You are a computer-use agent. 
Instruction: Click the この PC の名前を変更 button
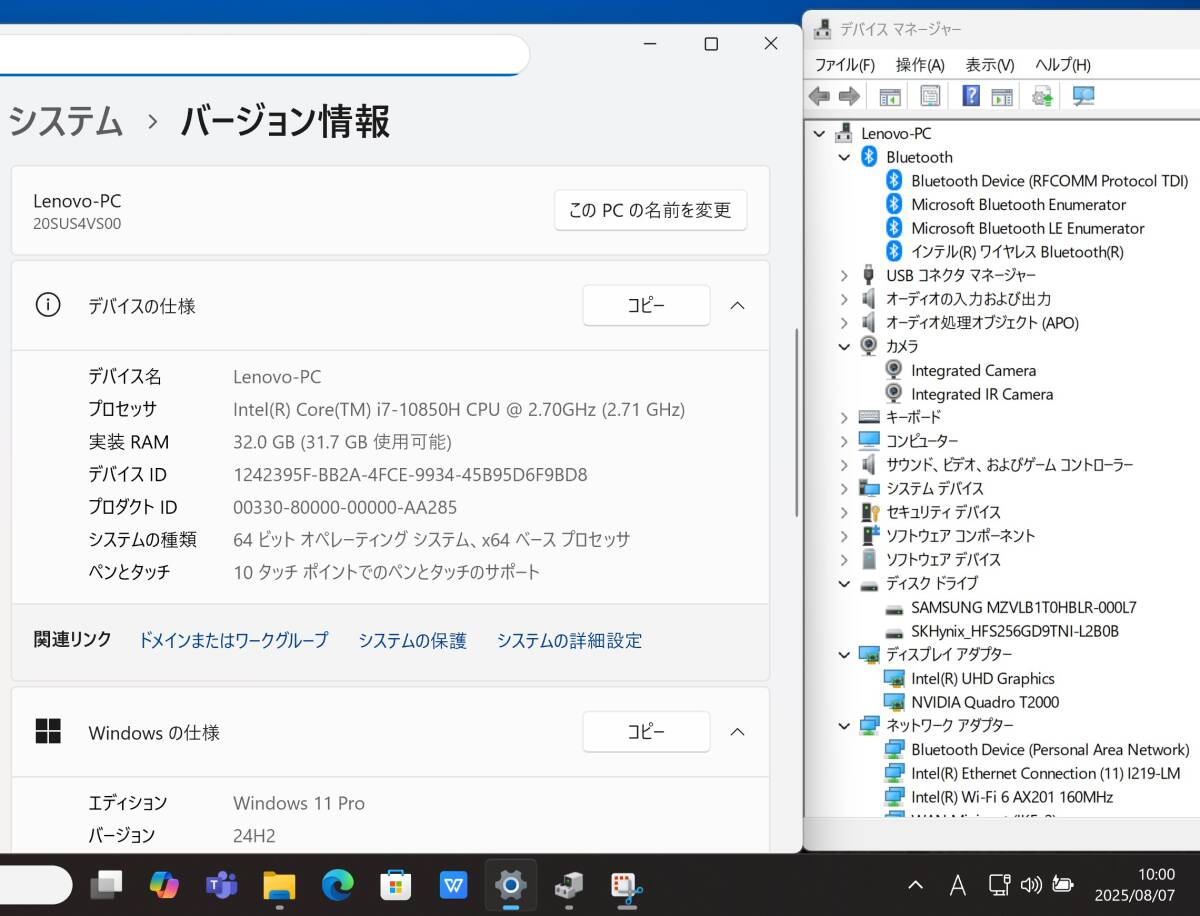(x=650, y=210)
